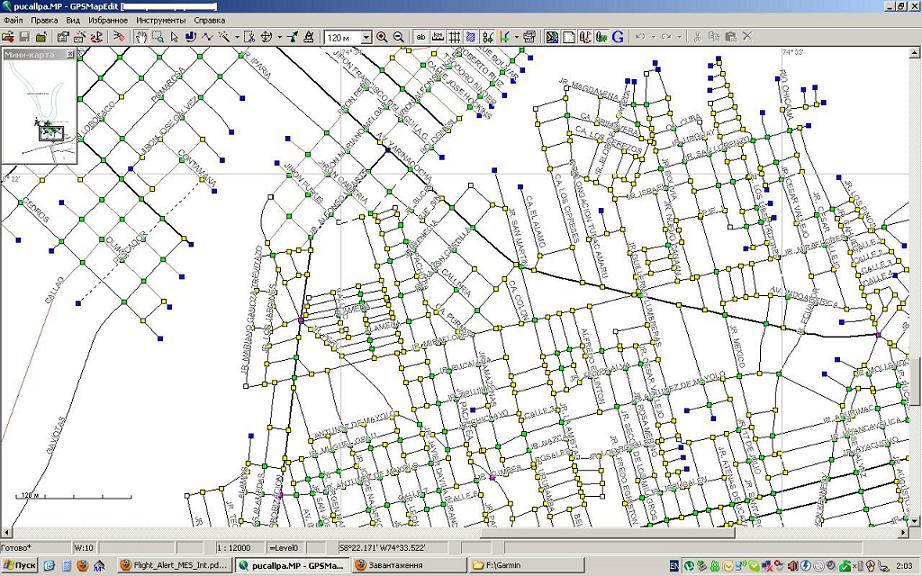The image size is (922, 576).
Task: Toggle the grid display button
Action: [x=454, y=37]
